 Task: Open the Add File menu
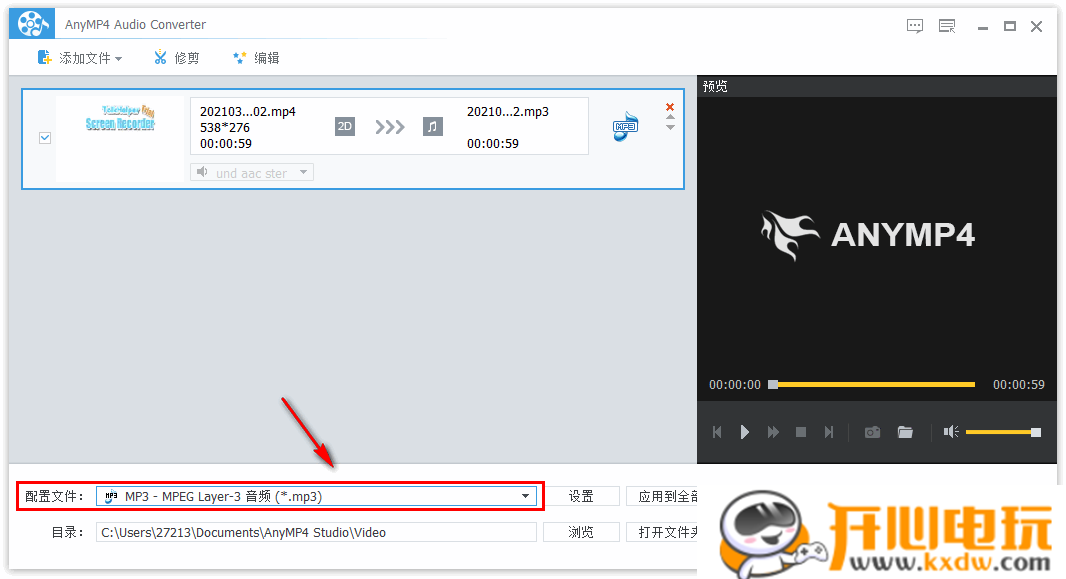coord(79,58)
